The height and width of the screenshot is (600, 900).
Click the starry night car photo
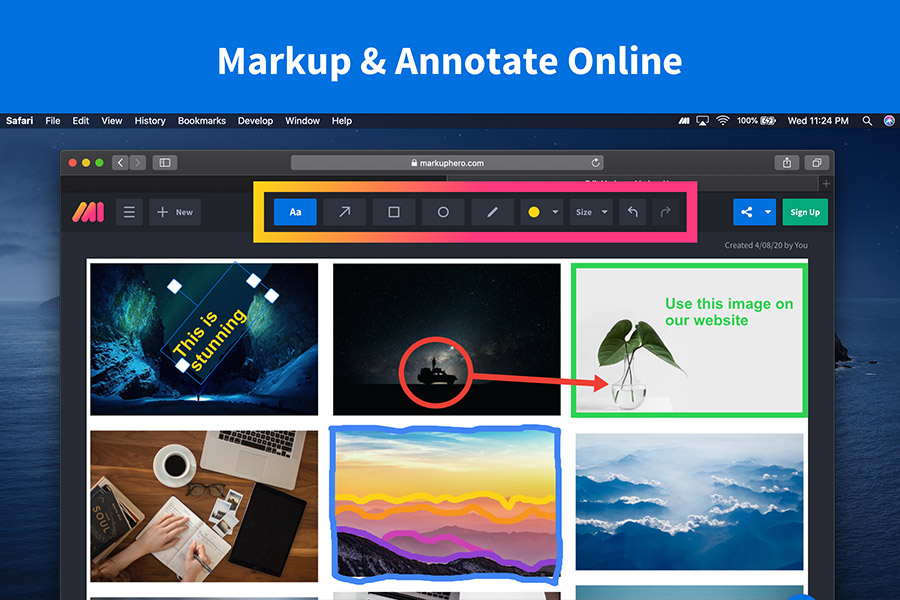click(447, 339)
